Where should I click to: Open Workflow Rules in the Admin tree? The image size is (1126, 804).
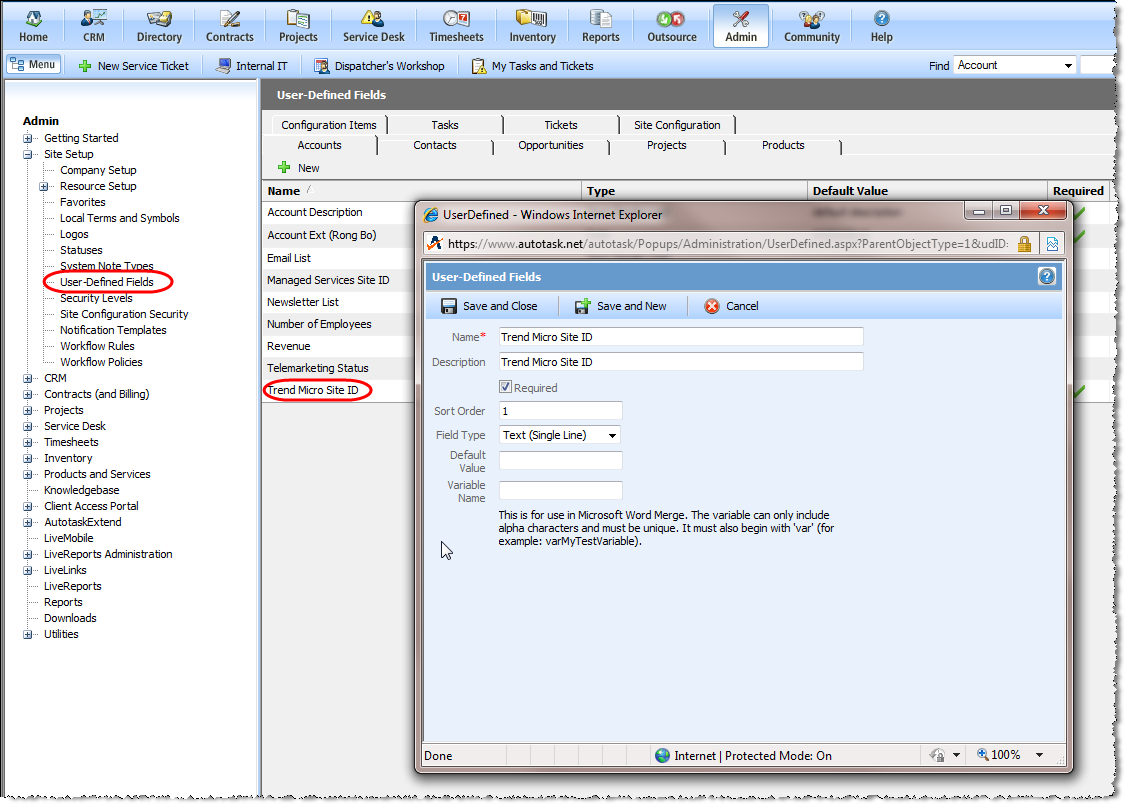click(x=98, y=346)
